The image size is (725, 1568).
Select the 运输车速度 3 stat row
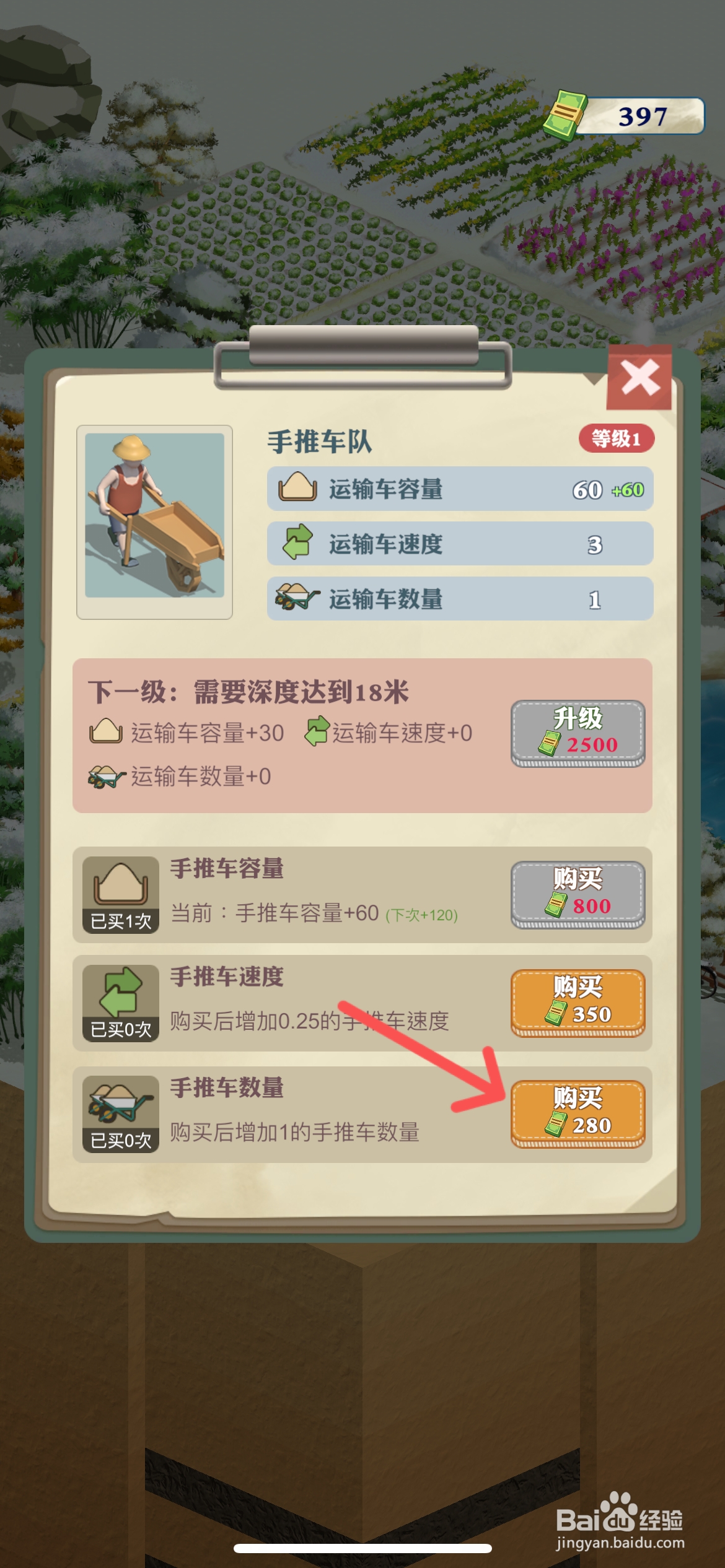tap(460, 543)
